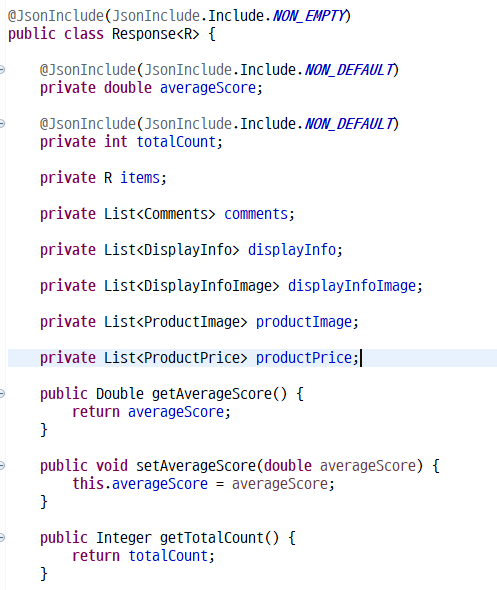Image resolution: width=497 pixels, height=590 pixels.
Task: Collapse the setAverageScore method fold marker
Action: 2,465
